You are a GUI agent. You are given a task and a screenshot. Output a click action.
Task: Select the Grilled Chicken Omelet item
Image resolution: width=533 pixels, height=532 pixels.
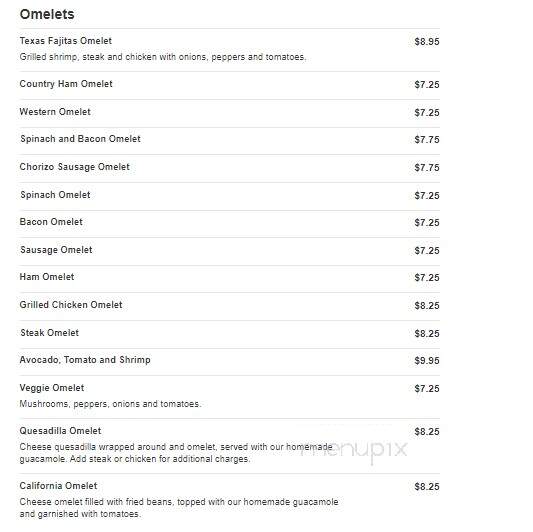[71, 305]
